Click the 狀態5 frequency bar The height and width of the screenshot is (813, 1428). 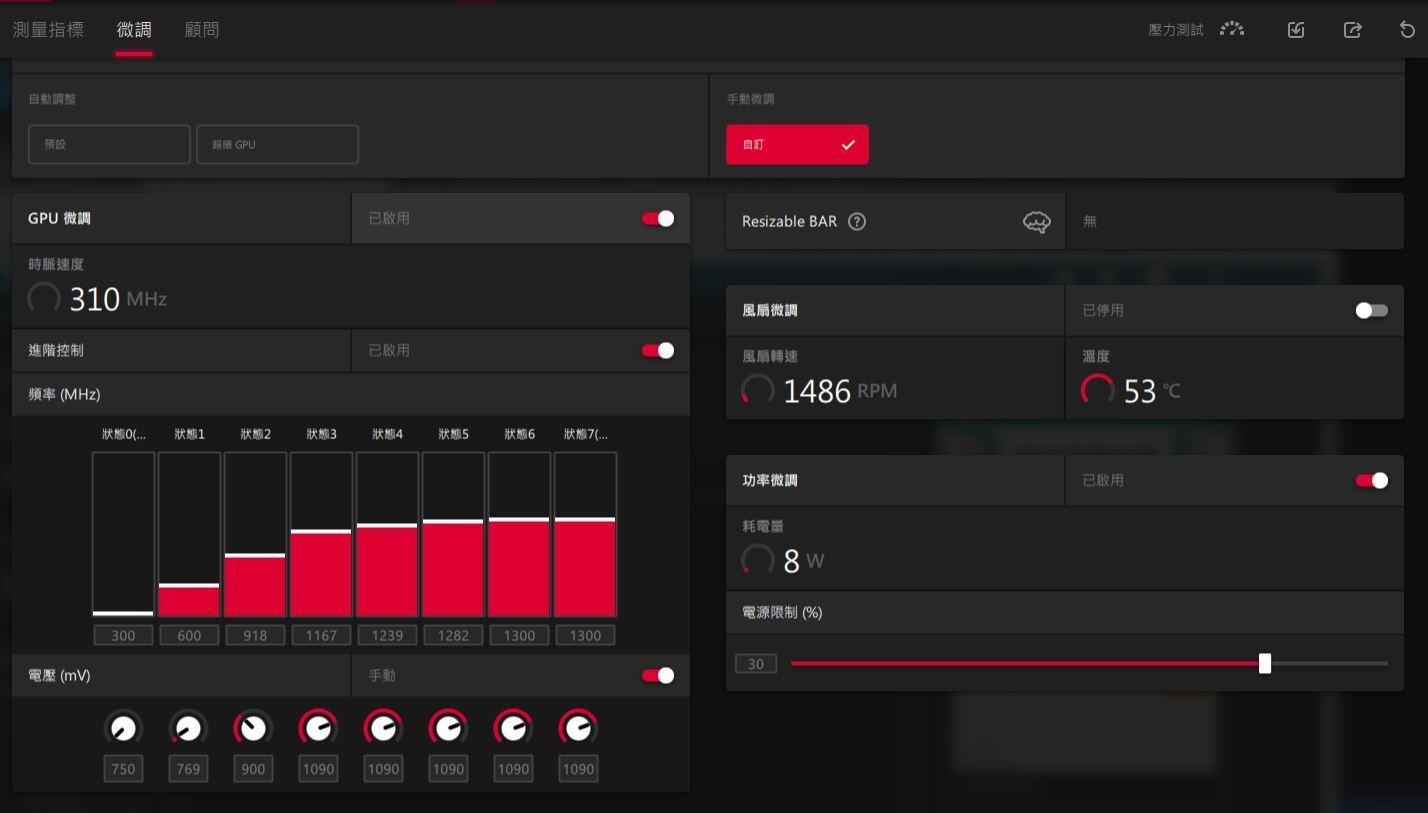click(453, 535)
